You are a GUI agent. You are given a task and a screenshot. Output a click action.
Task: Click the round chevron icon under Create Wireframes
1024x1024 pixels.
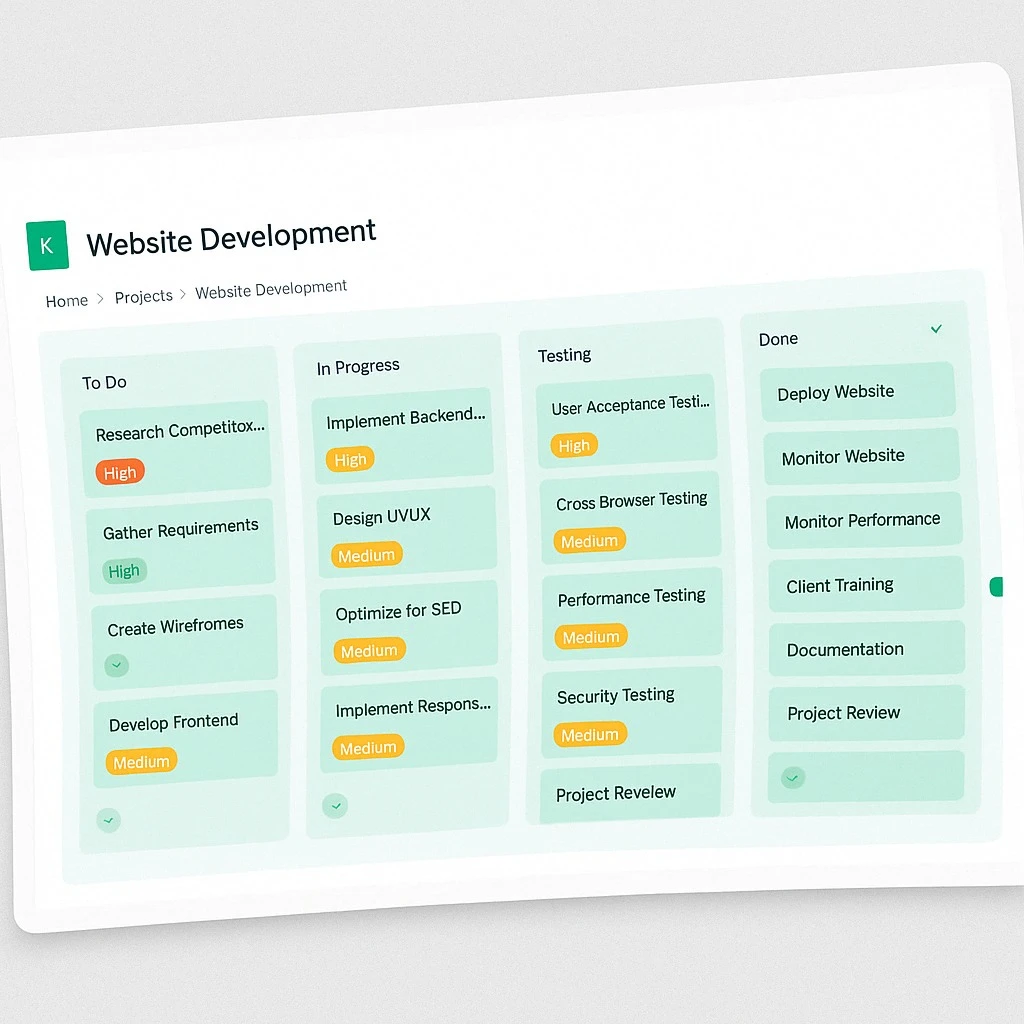tap(117, 665)
